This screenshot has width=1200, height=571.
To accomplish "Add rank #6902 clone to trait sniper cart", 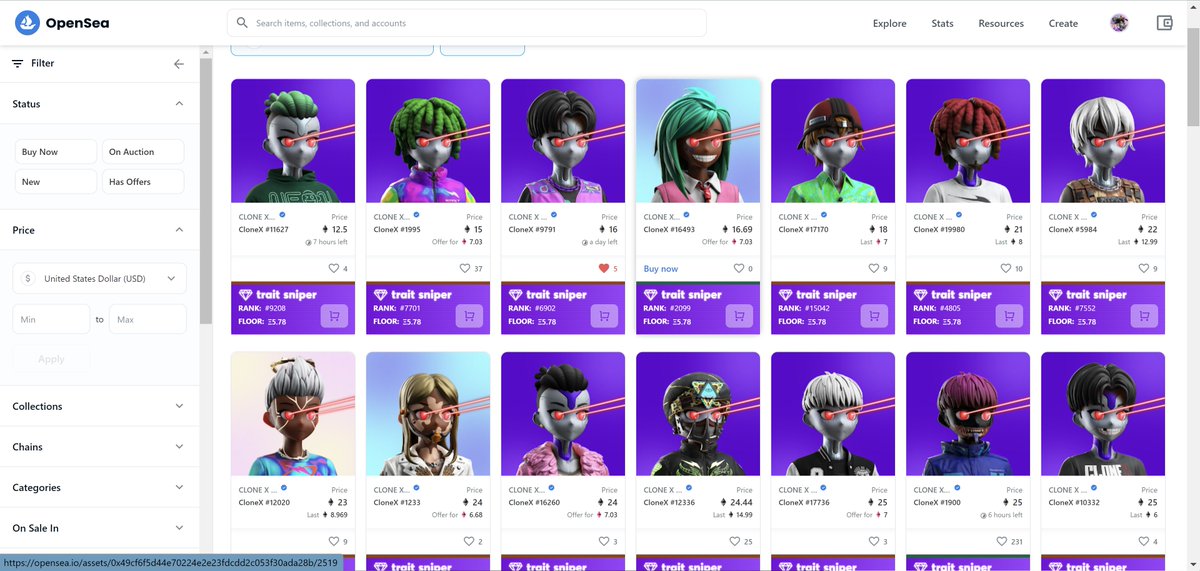I will [x=604, y=316].
